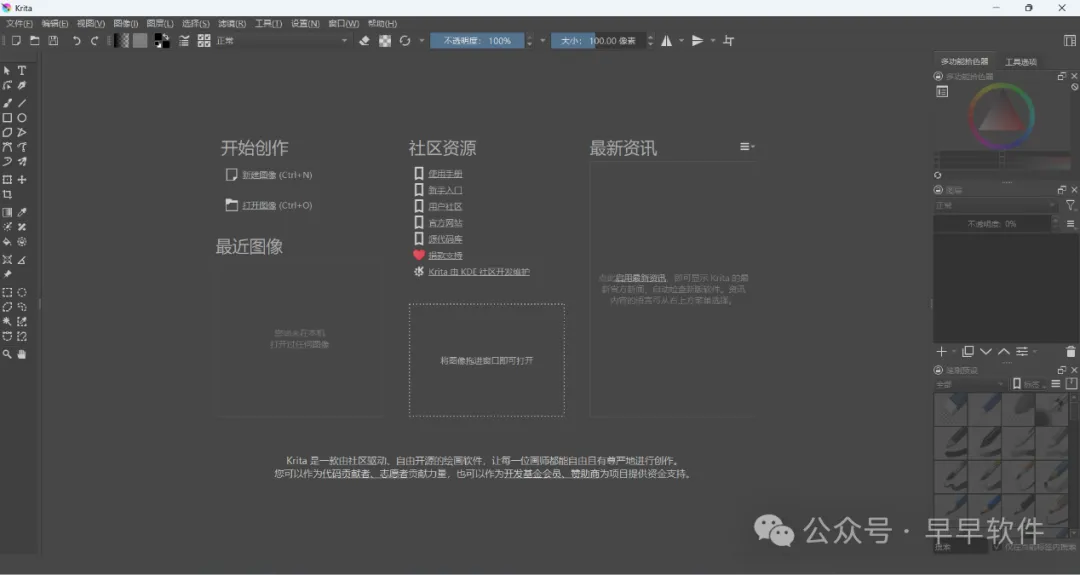Expand the vertical mirror options arrow
Screen dimensions: 1080x575
[x=713, y=41]
